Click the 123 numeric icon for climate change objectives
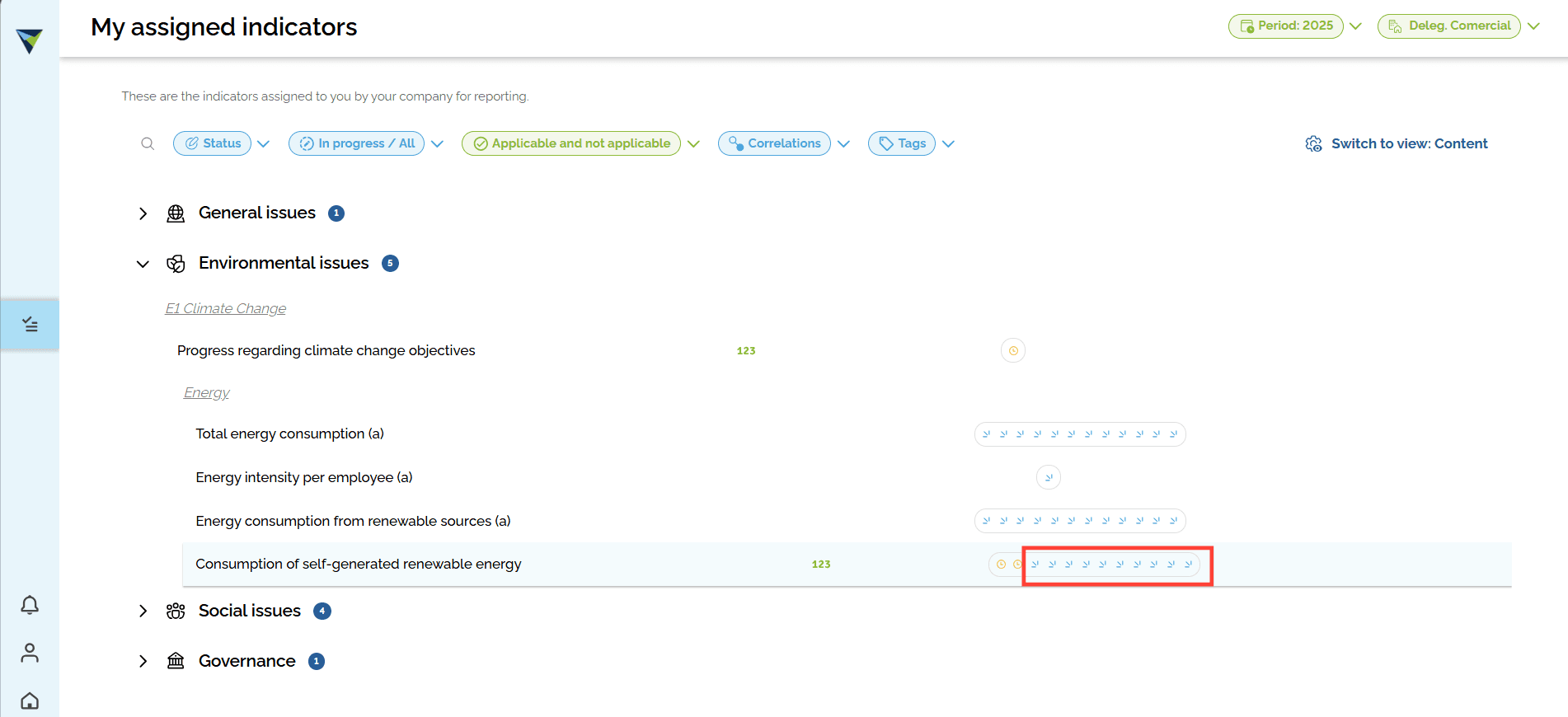The image size is (1568, 717). click(746, 350)
